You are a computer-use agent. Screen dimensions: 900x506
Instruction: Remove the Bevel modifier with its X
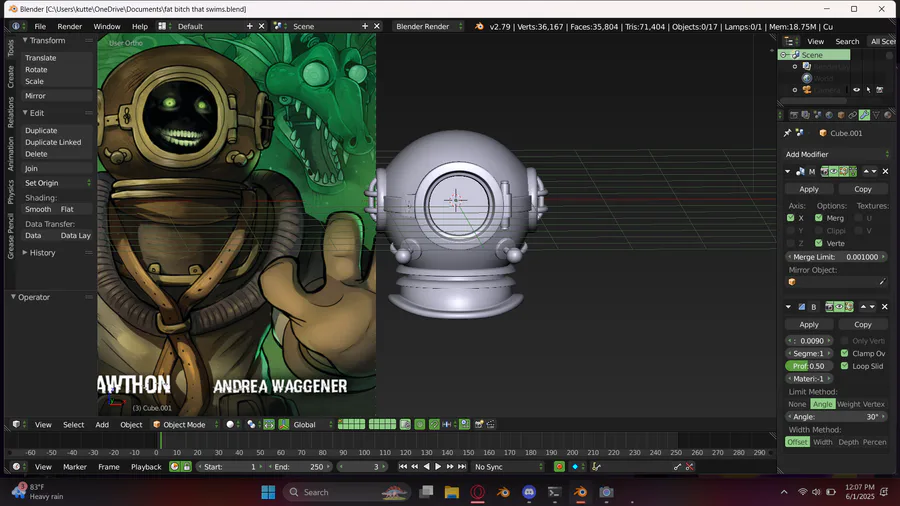click(885, 307)
